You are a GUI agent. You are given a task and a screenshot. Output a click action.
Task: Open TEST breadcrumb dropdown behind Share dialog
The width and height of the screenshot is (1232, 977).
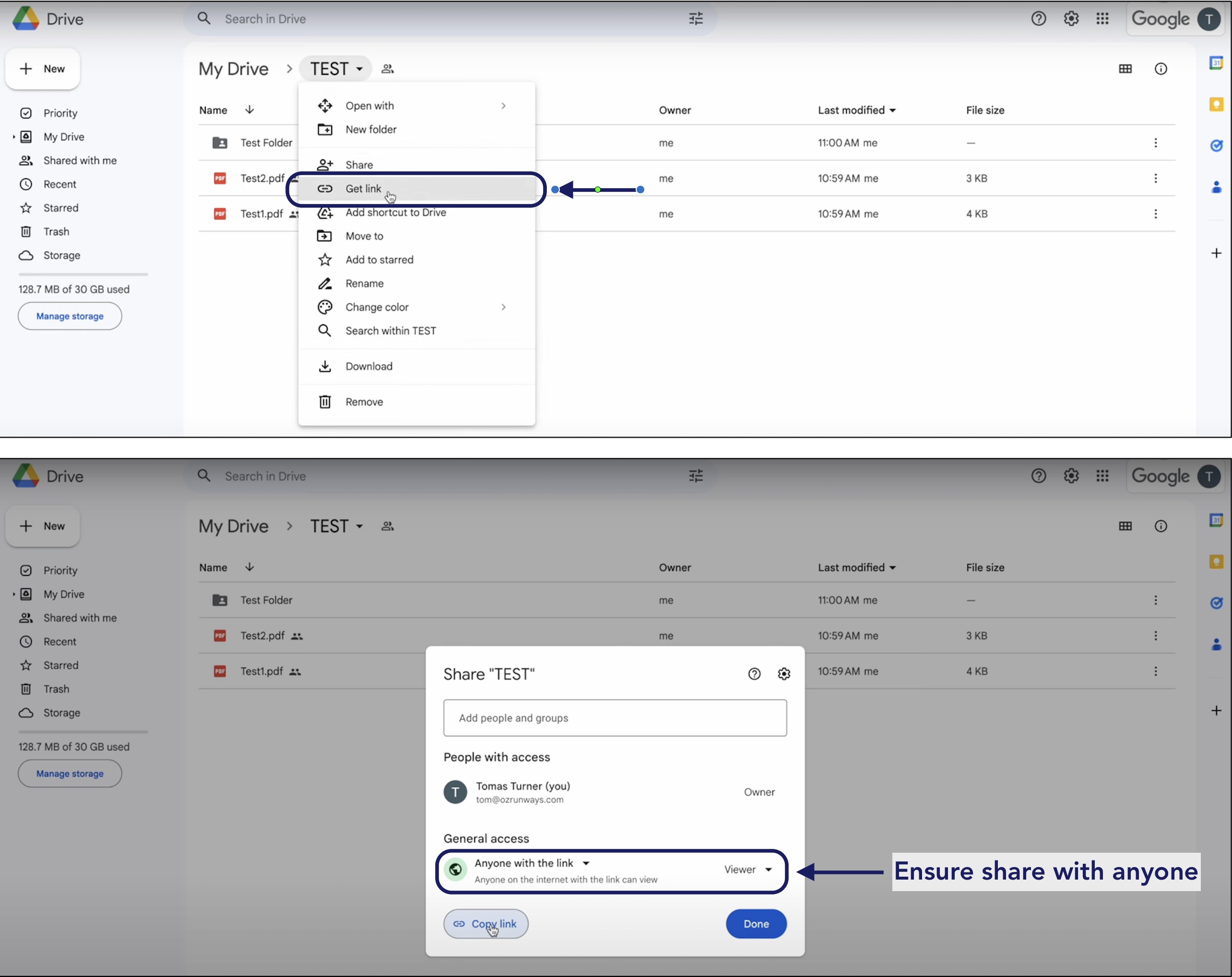336,526
